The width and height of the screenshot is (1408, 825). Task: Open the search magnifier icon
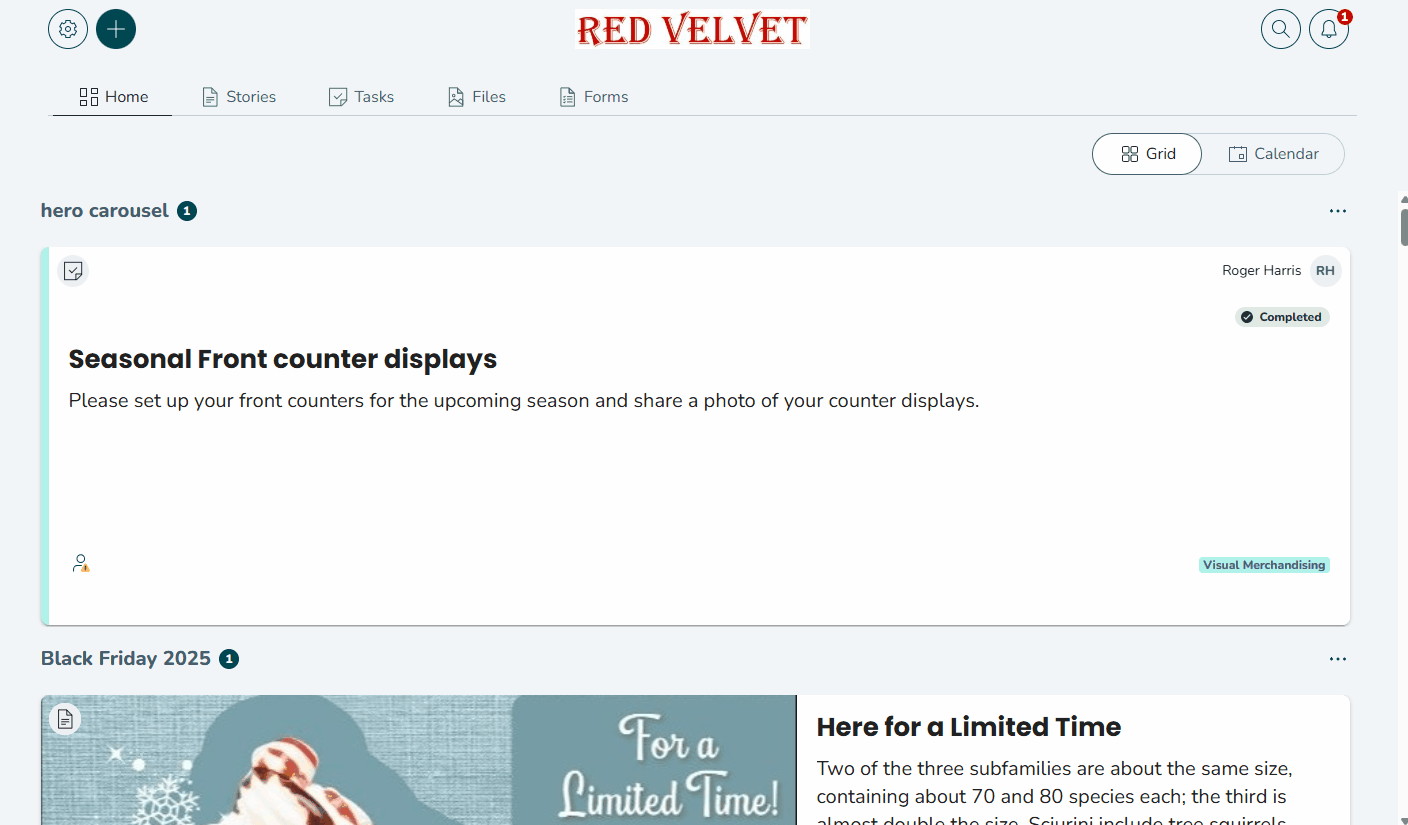tap(1281, 29)
